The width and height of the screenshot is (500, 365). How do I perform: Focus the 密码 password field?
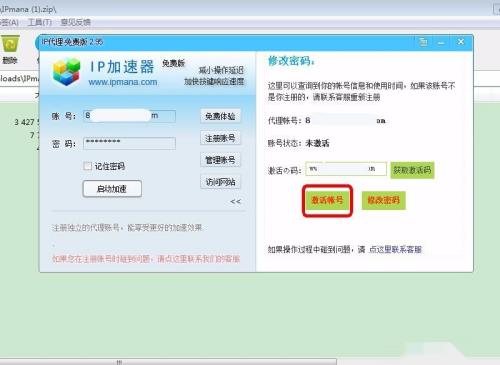129,143
